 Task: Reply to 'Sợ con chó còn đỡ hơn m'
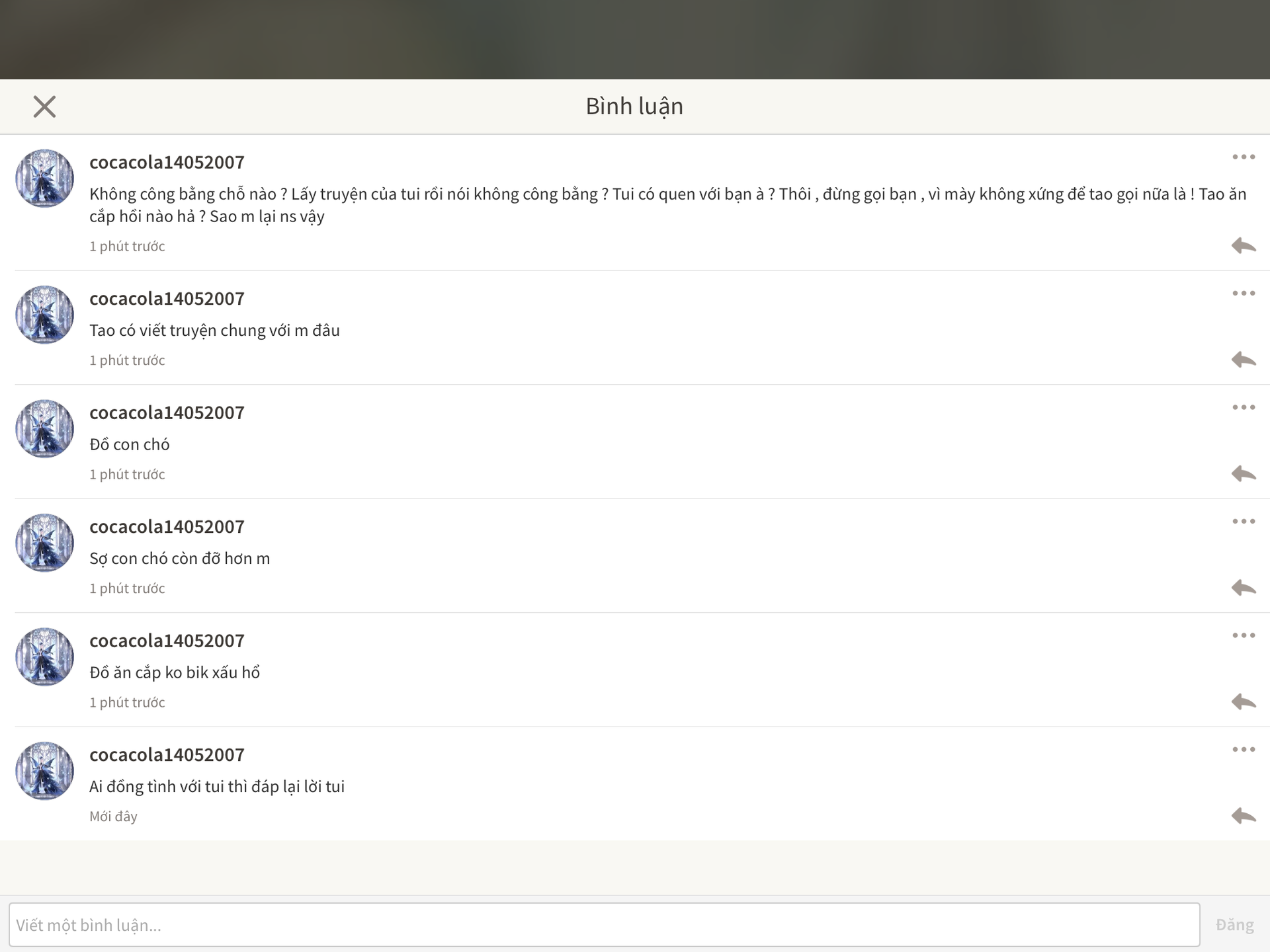click(x=1244, y=588)
